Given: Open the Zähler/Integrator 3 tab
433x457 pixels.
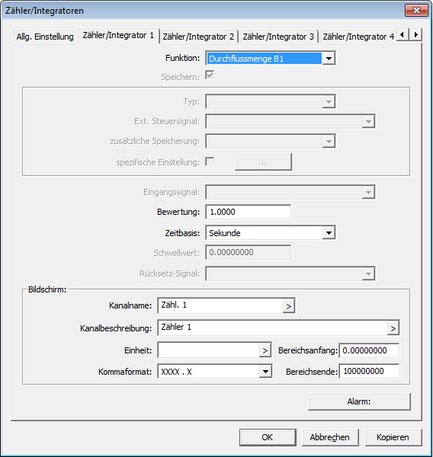Looking at the screenshot, I should click(x=278, y=37).
